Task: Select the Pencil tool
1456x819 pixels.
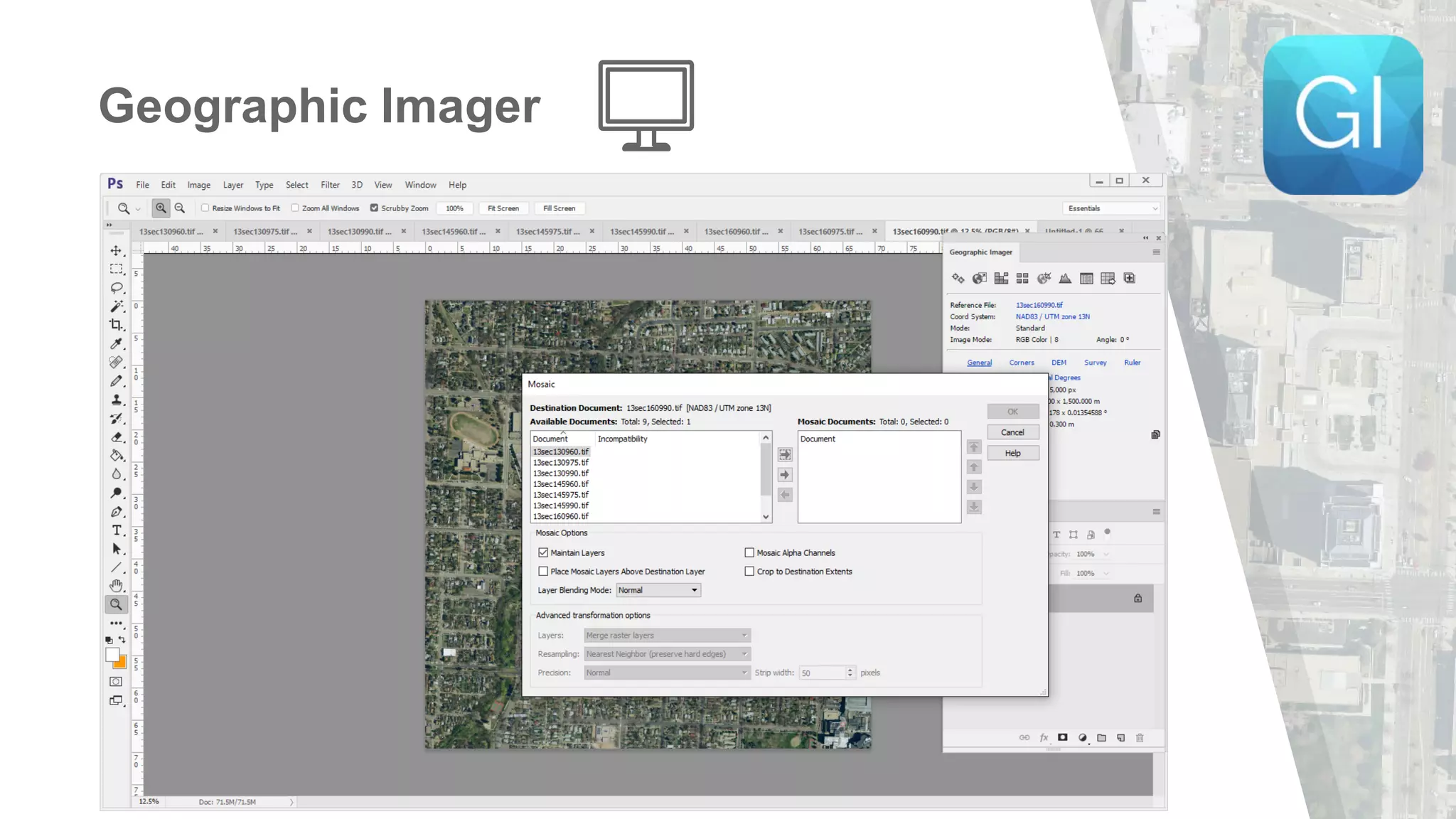Action: (x=116, y=381)
